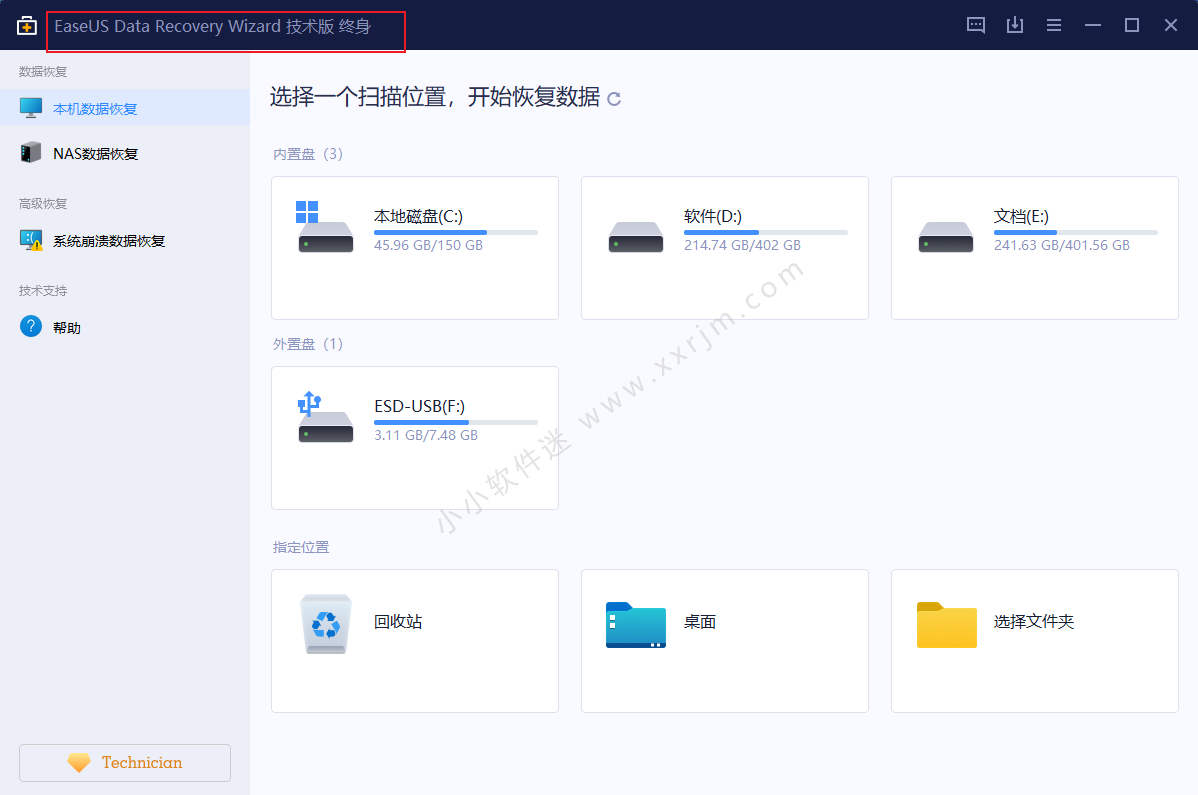
Task: Click the 系统崩溃数据恢复 warning screen icon
Action: point(31,241)
